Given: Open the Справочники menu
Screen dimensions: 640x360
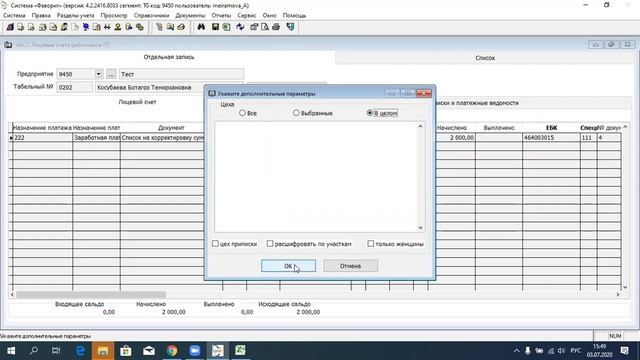Looking at the screenshot, I should [151, 15].
